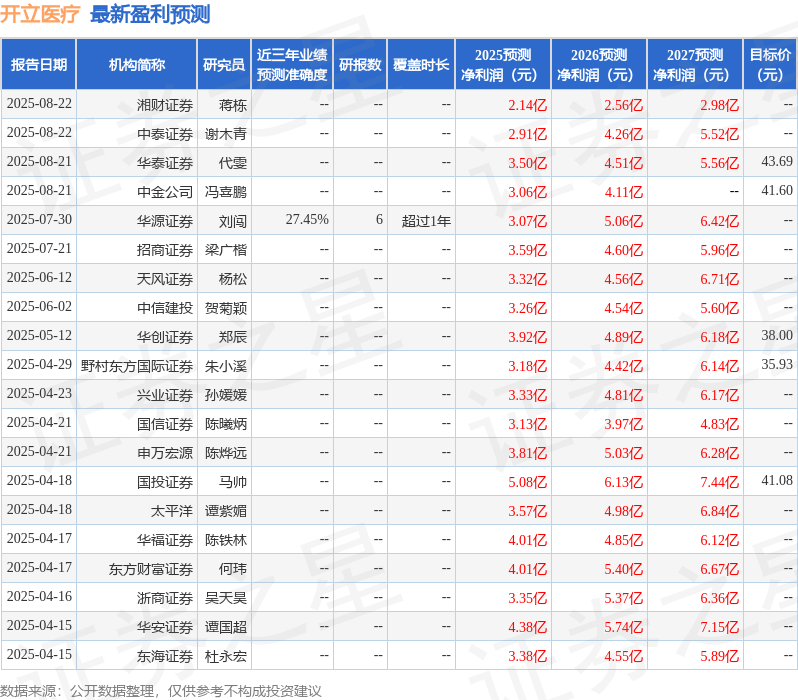Click the 研究员 column header
This screenshot has width=798, height=700.
pos(224,65)
